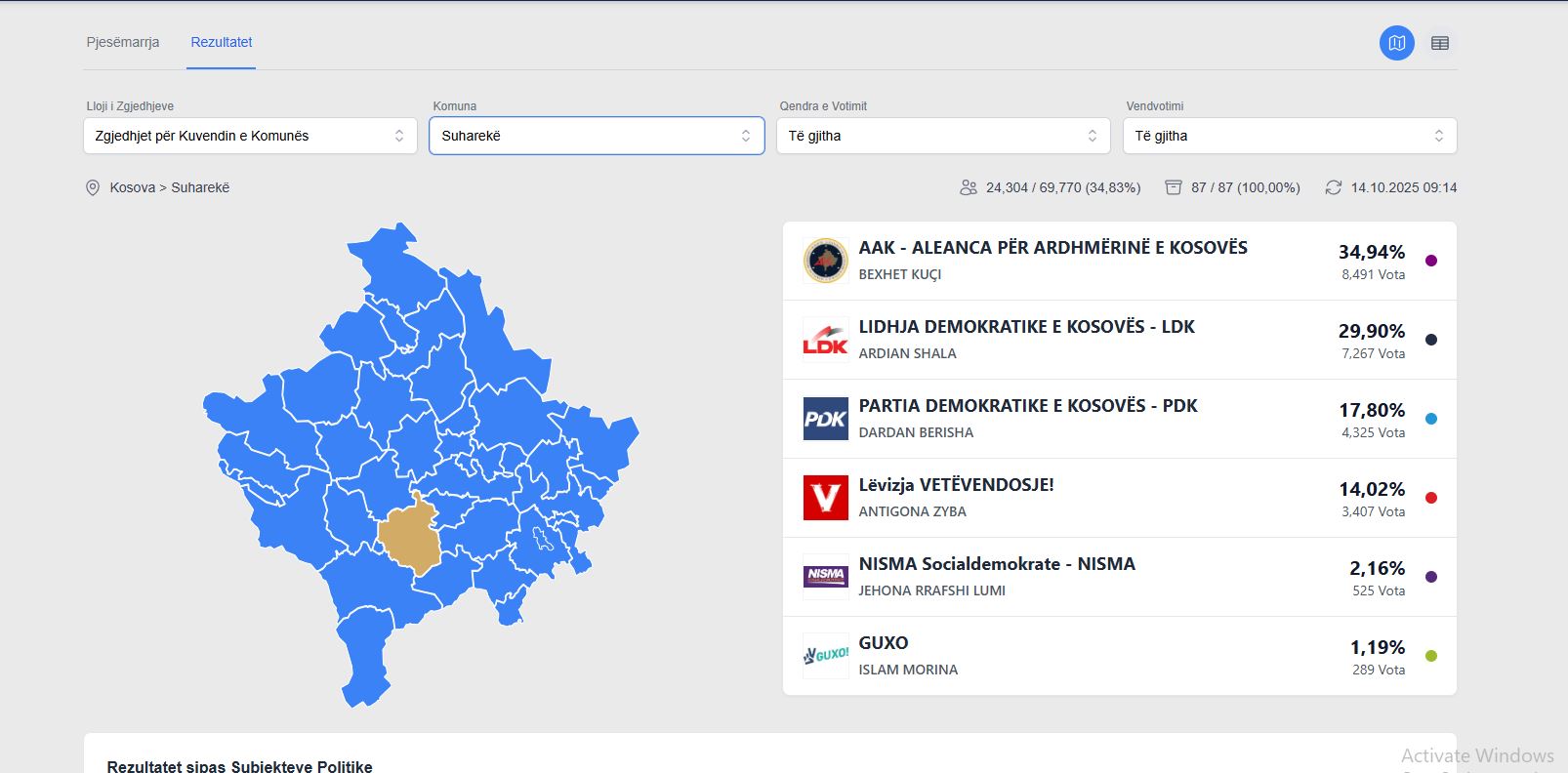Click the purple AAK color dot
The height and width of the screenshot is (773, 1568).
(x=1430, y=261)
